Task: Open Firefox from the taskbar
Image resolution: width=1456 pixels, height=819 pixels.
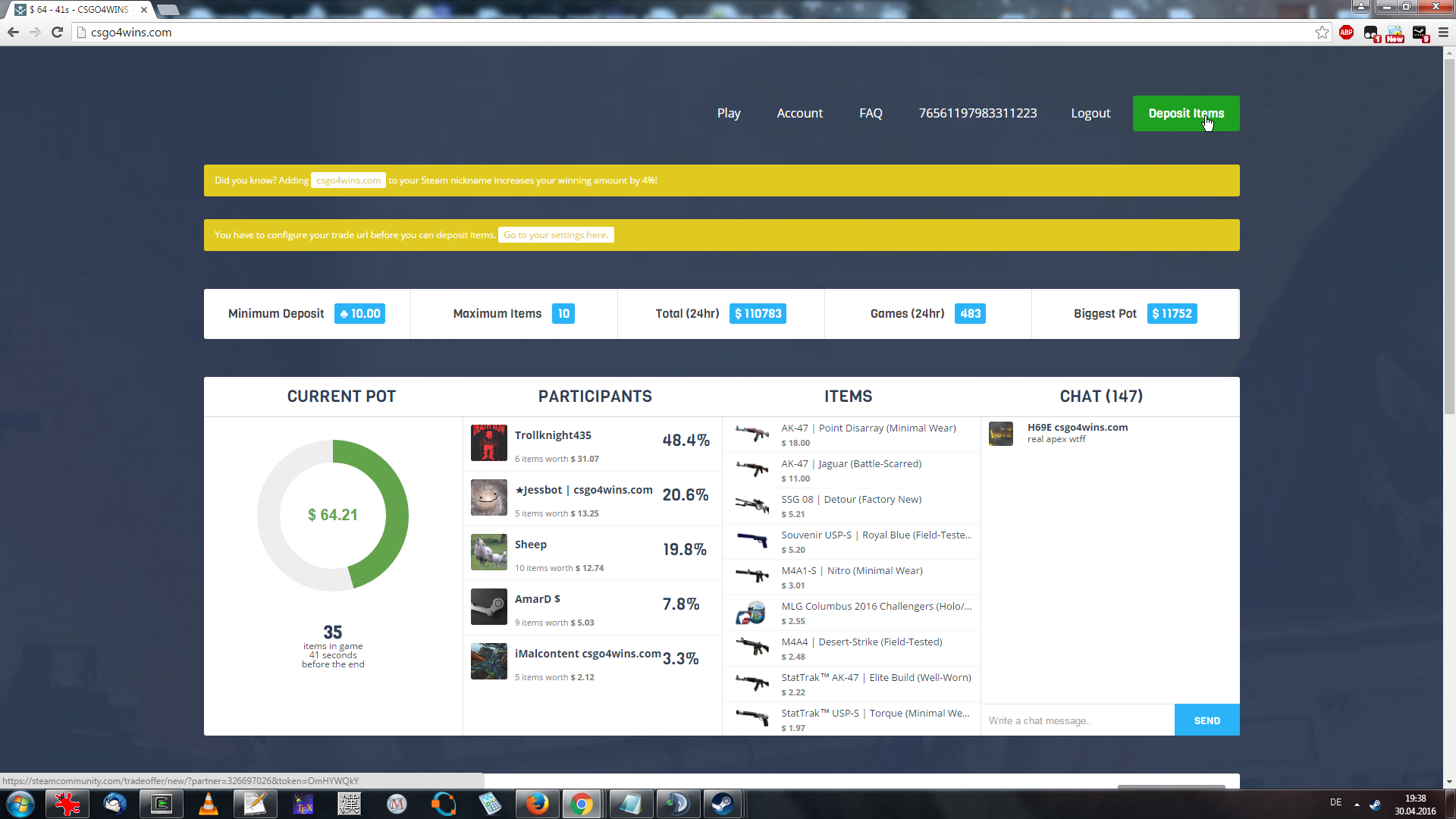Action: click(x=537, y=804)
